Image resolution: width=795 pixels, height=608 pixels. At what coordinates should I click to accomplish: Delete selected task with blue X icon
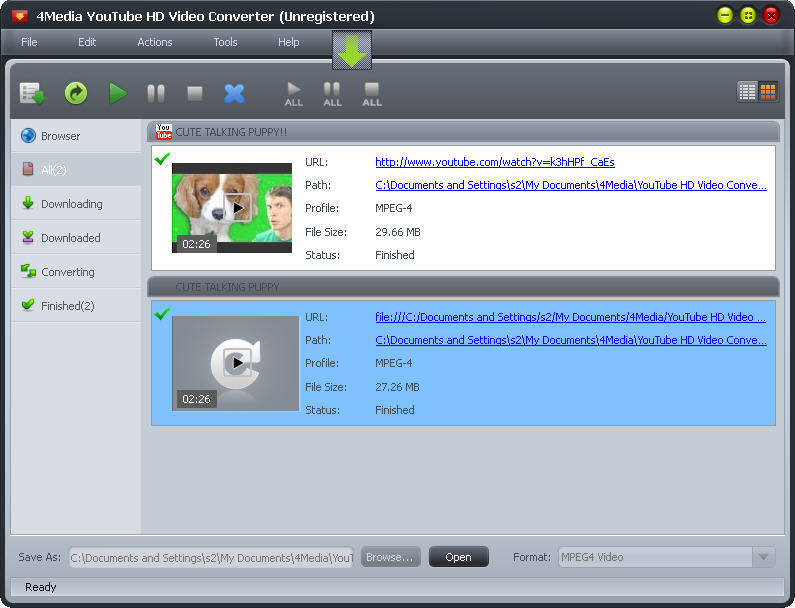[x=234, y=94]
